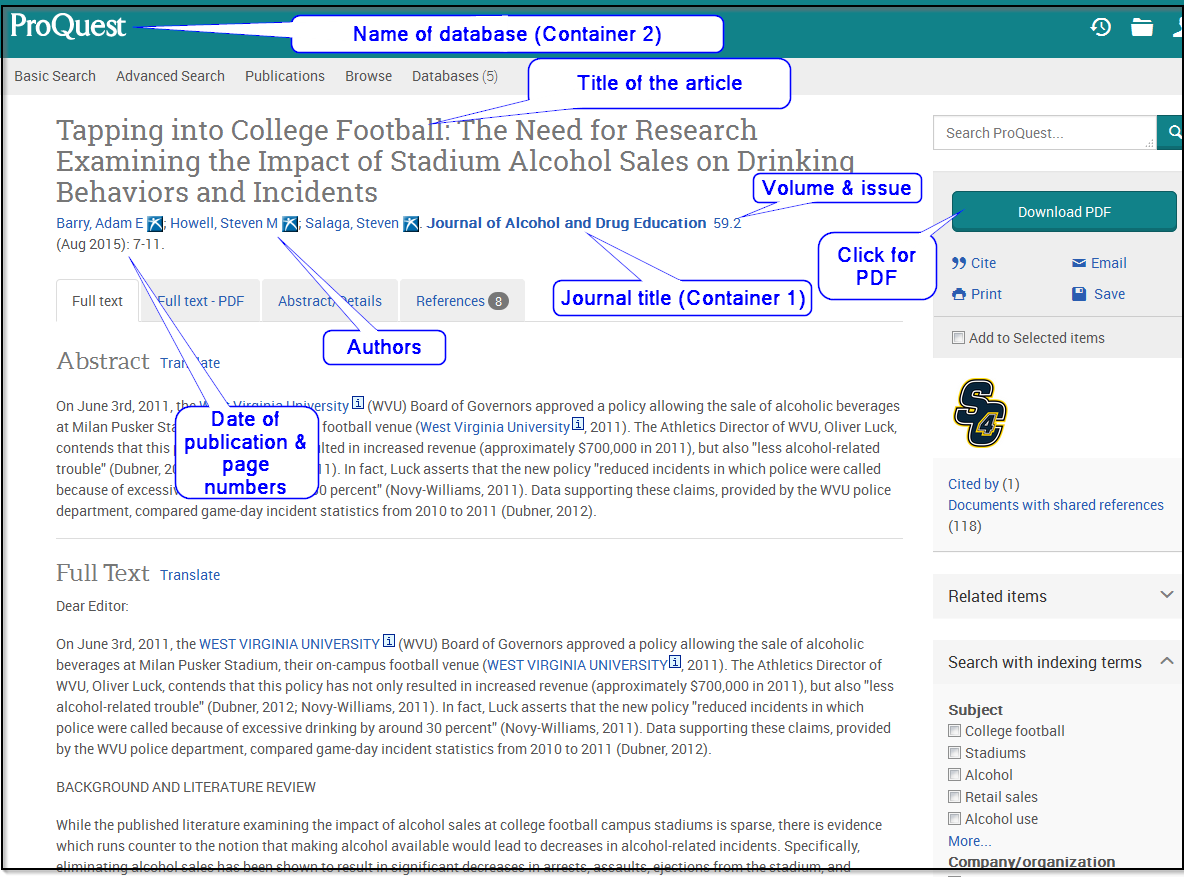The image size is (1184, 877).
Task: Click the Download PDF button
Action: [1064, 212]
